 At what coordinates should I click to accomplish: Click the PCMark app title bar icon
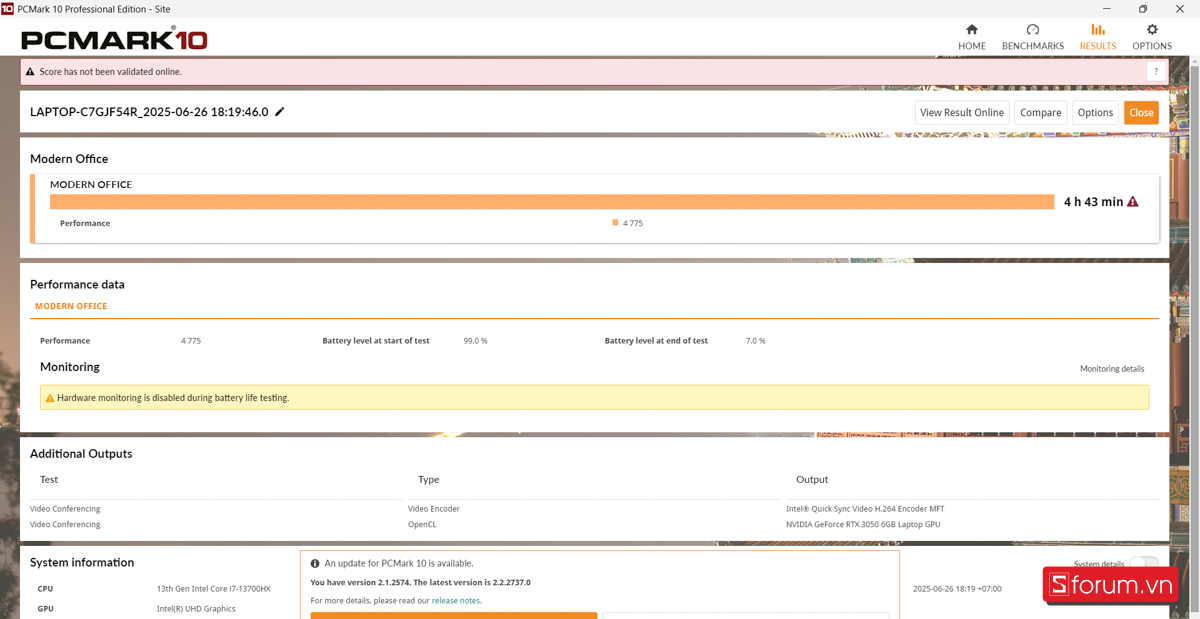coord(7,8)
